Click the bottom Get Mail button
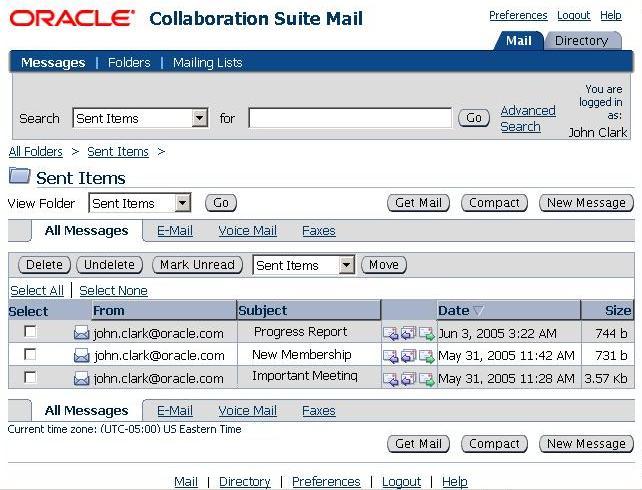642x490 pixels. click(418, 444)
